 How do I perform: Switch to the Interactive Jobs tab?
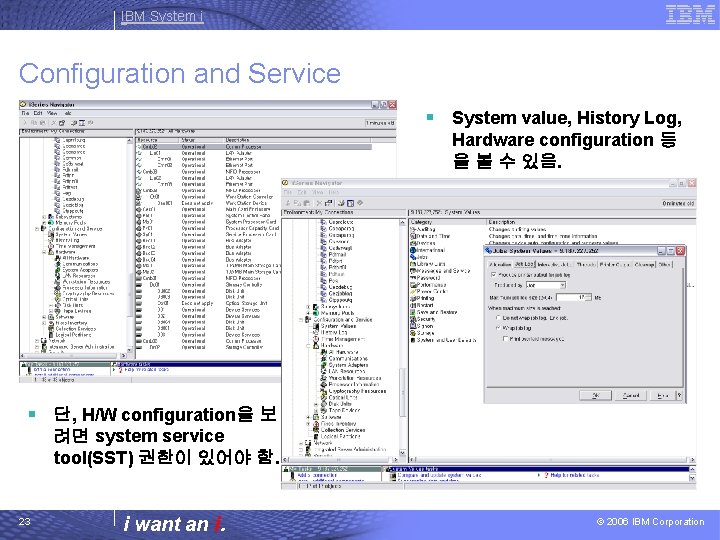click(554, 264)
